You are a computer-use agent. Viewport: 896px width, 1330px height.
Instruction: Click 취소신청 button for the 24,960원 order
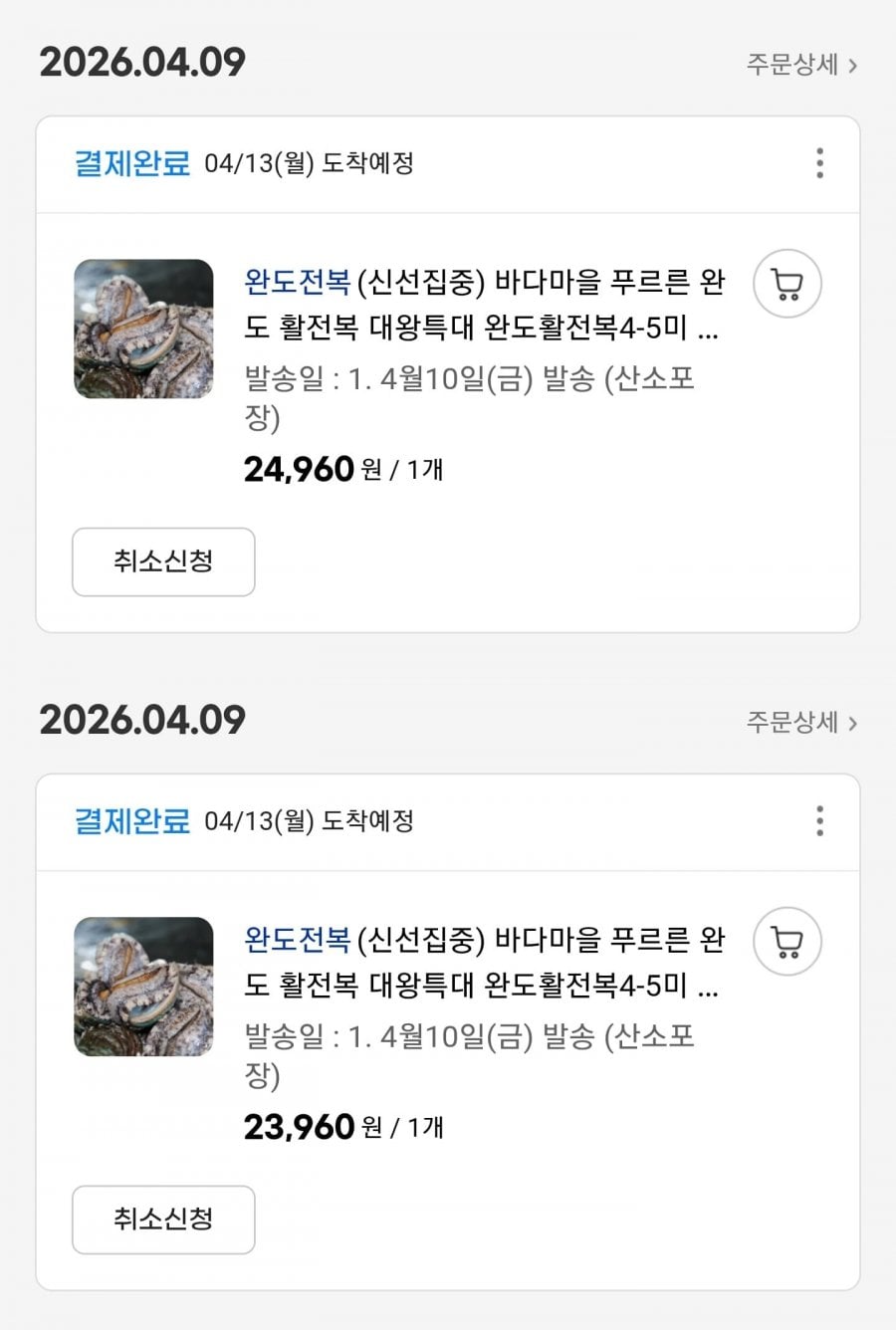(163, 562)
